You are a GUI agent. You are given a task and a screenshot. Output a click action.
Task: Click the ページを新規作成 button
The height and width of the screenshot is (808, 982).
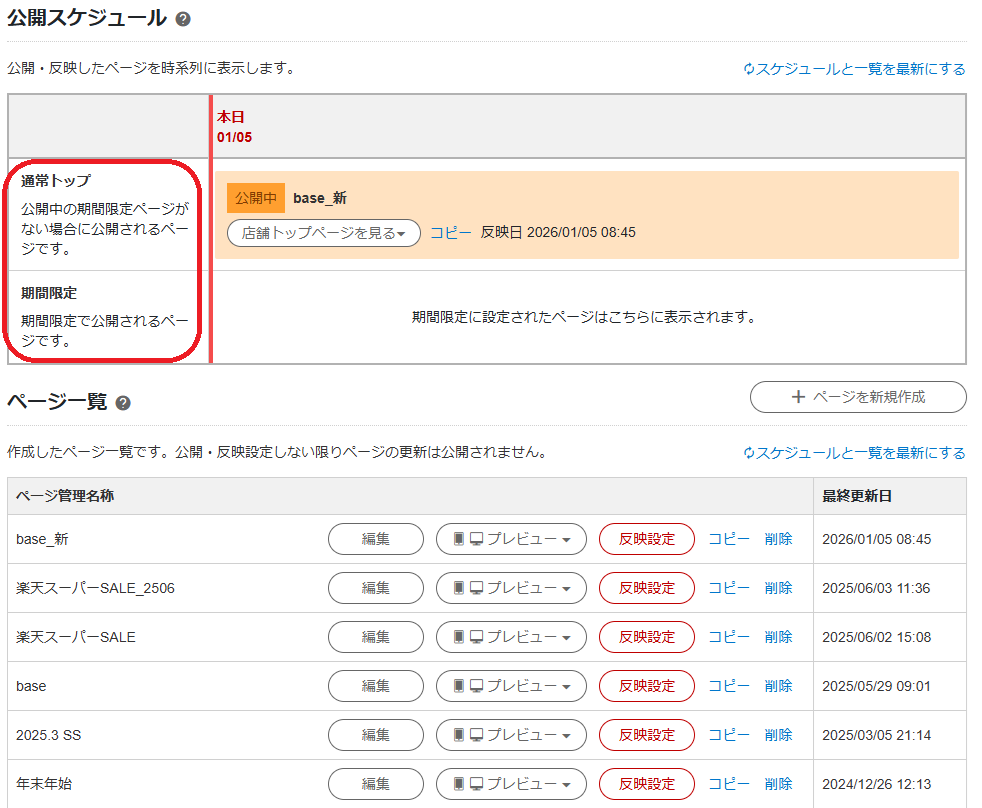click(x=857, y=397)
